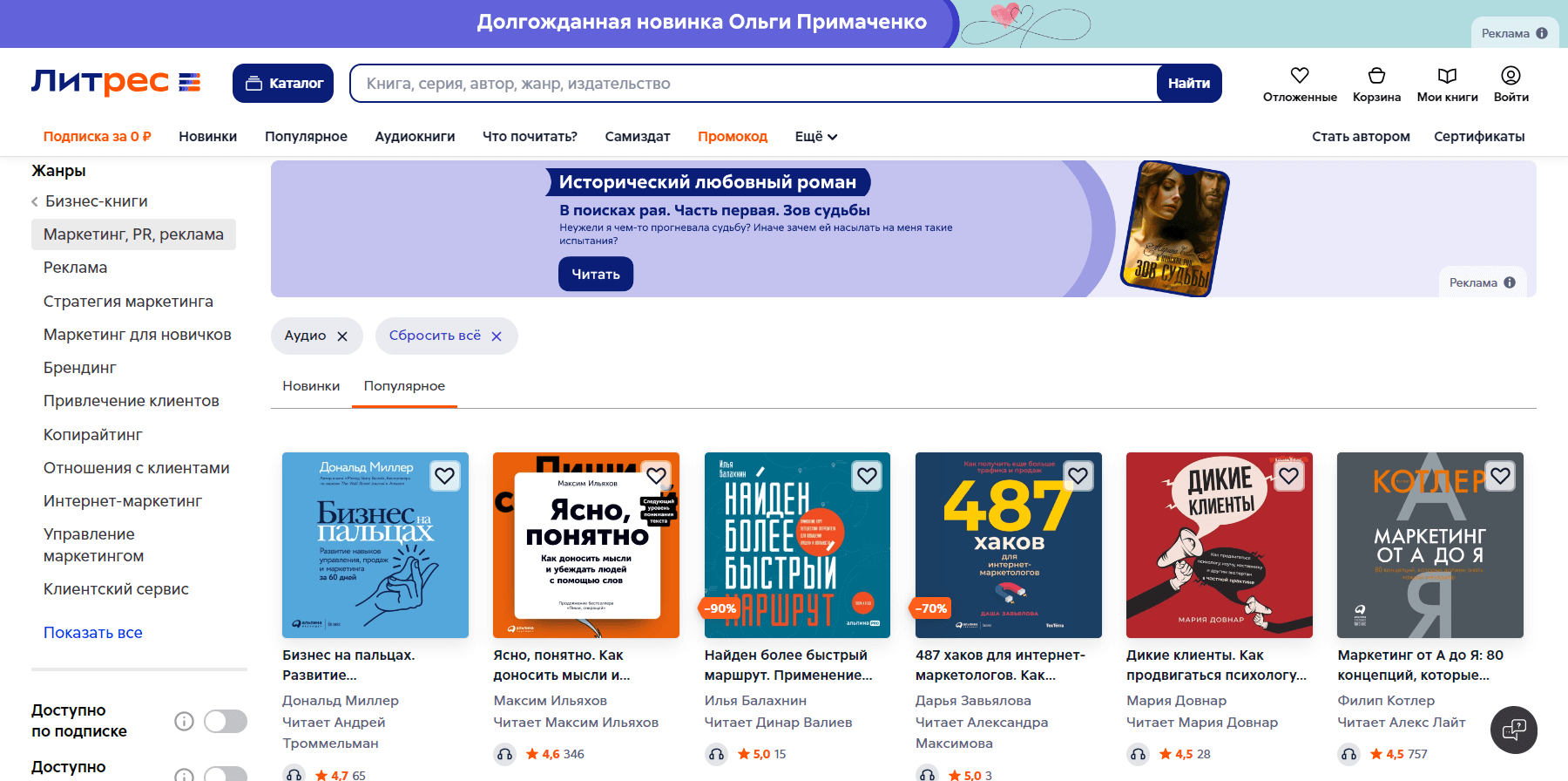The width and height of the screenshot is (1568, 781).
Task: Select 'Клиентский сервис' genre
Action: click(116, 589)
